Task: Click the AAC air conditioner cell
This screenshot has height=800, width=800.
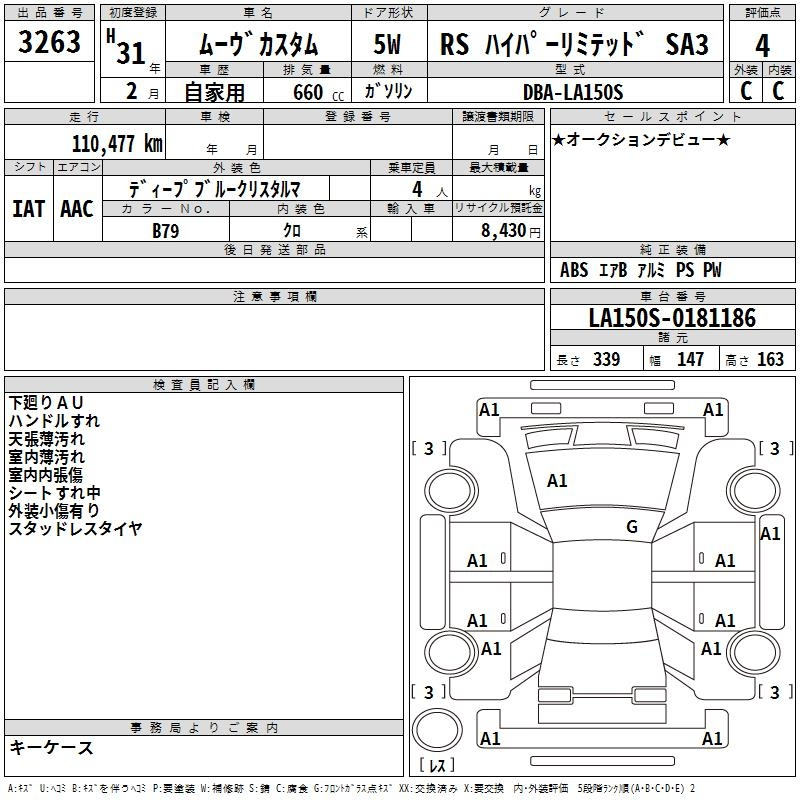Action: click(77, 208)
